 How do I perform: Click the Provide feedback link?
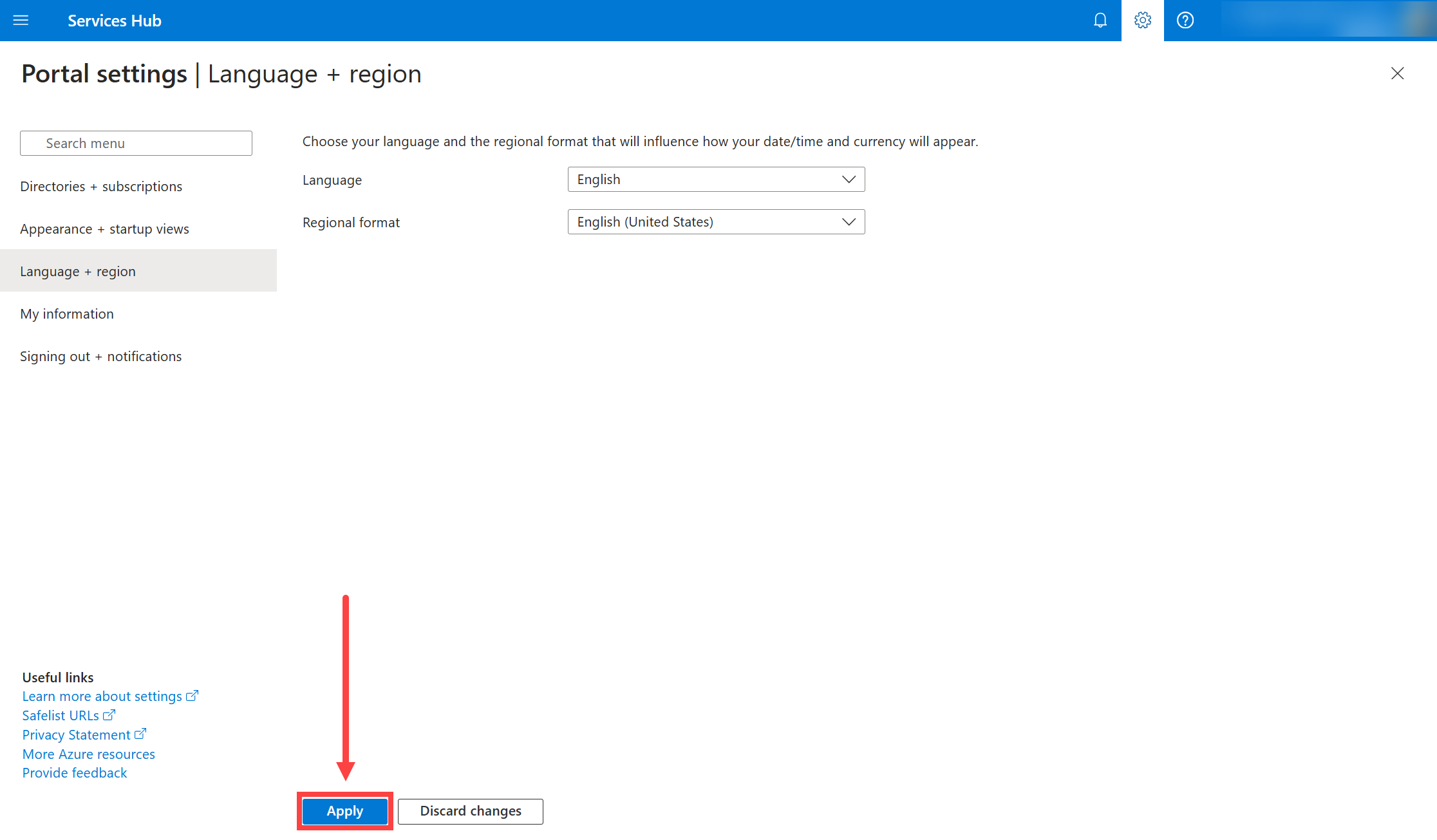75,773
